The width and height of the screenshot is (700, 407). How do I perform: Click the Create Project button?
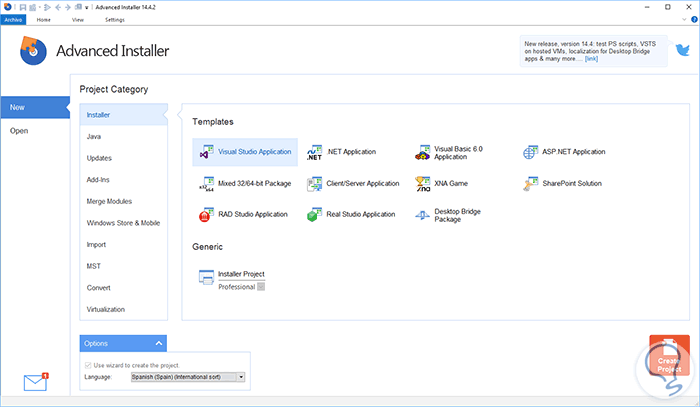point(669,355)
